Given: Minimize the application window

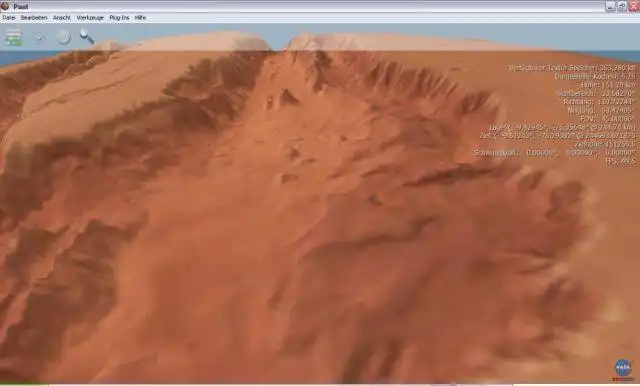Looking at the screenshot, I should [610, 6].
